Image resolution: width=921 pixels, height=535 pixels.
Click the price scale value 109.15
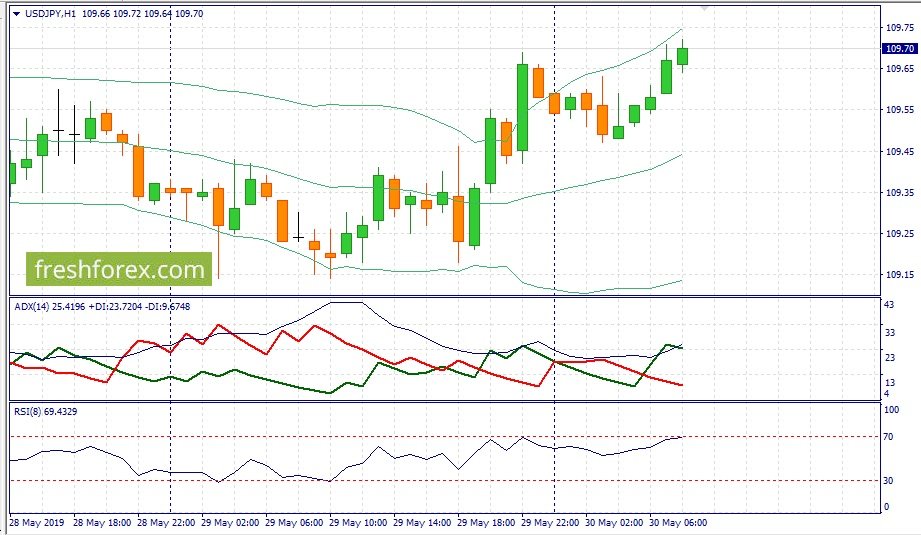point(900,275)
